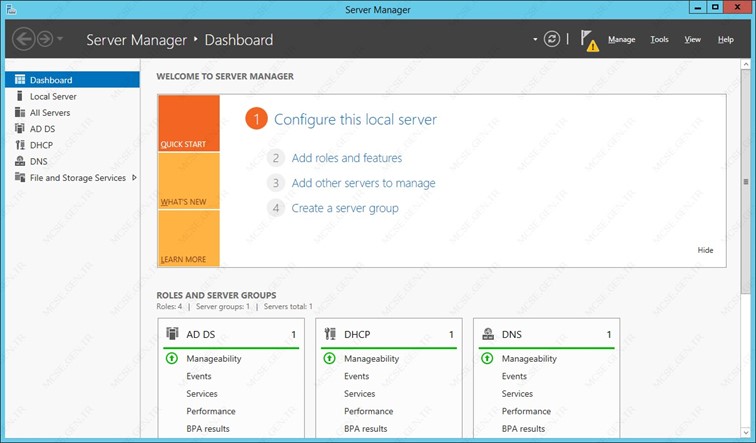
Task: Click step 3 number circle
Action: click(276, 183)
